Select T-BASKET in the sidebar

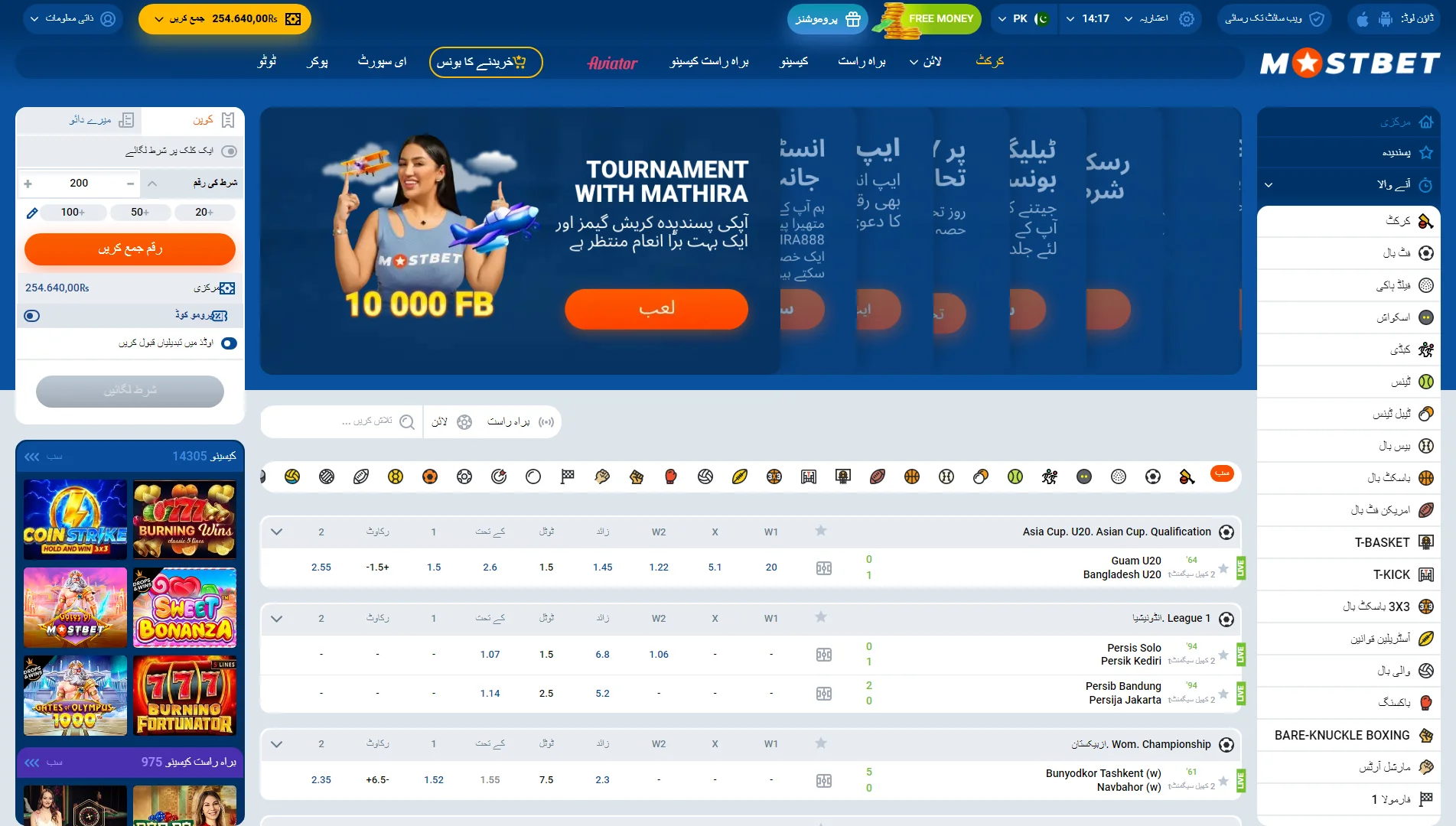click(1348, 542)
